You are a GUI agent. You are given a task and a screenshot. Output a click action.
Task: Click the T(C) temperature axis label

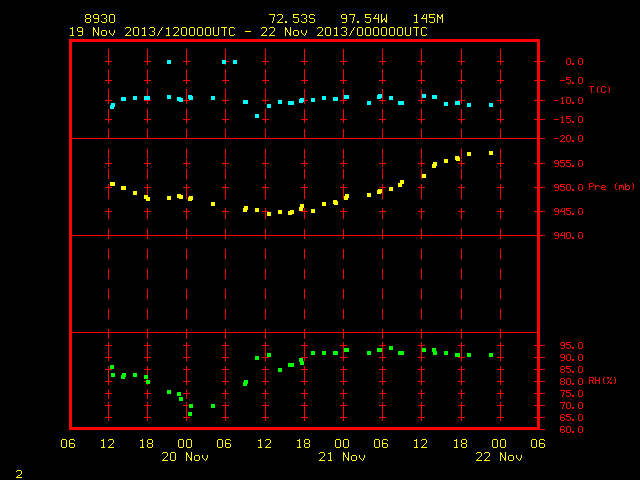point(600,89)
